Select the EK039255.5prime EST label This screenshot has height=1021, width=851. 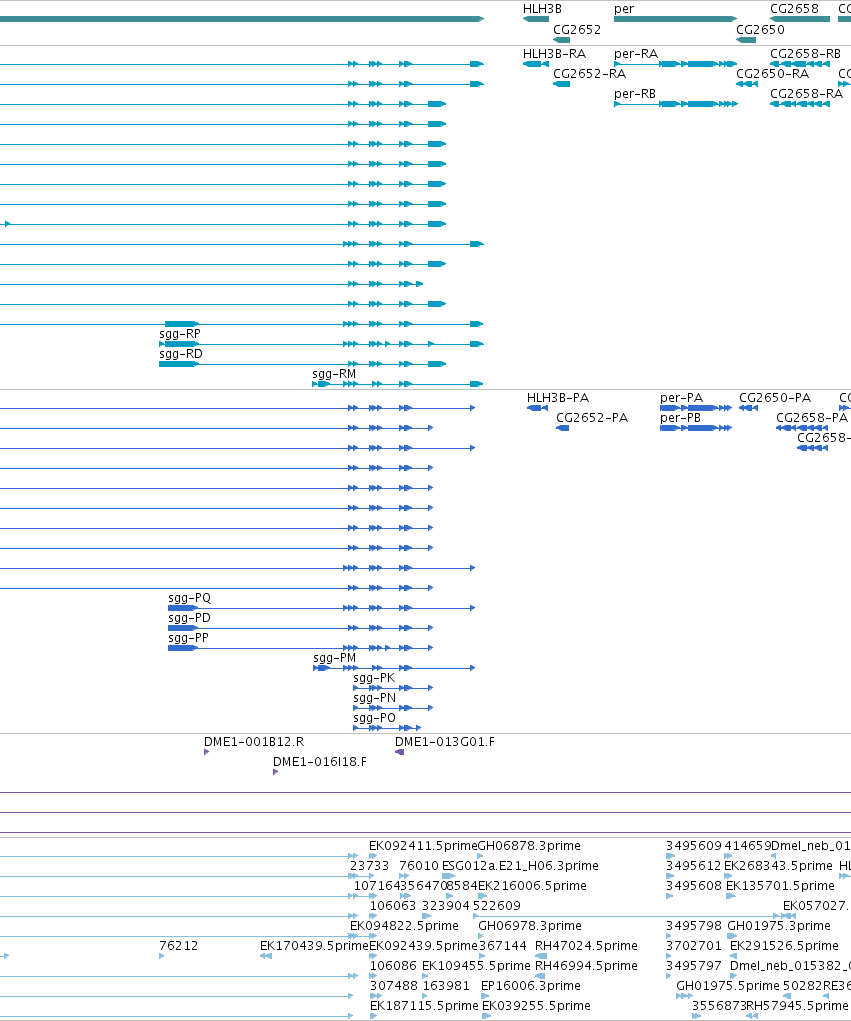point(536,1006)
